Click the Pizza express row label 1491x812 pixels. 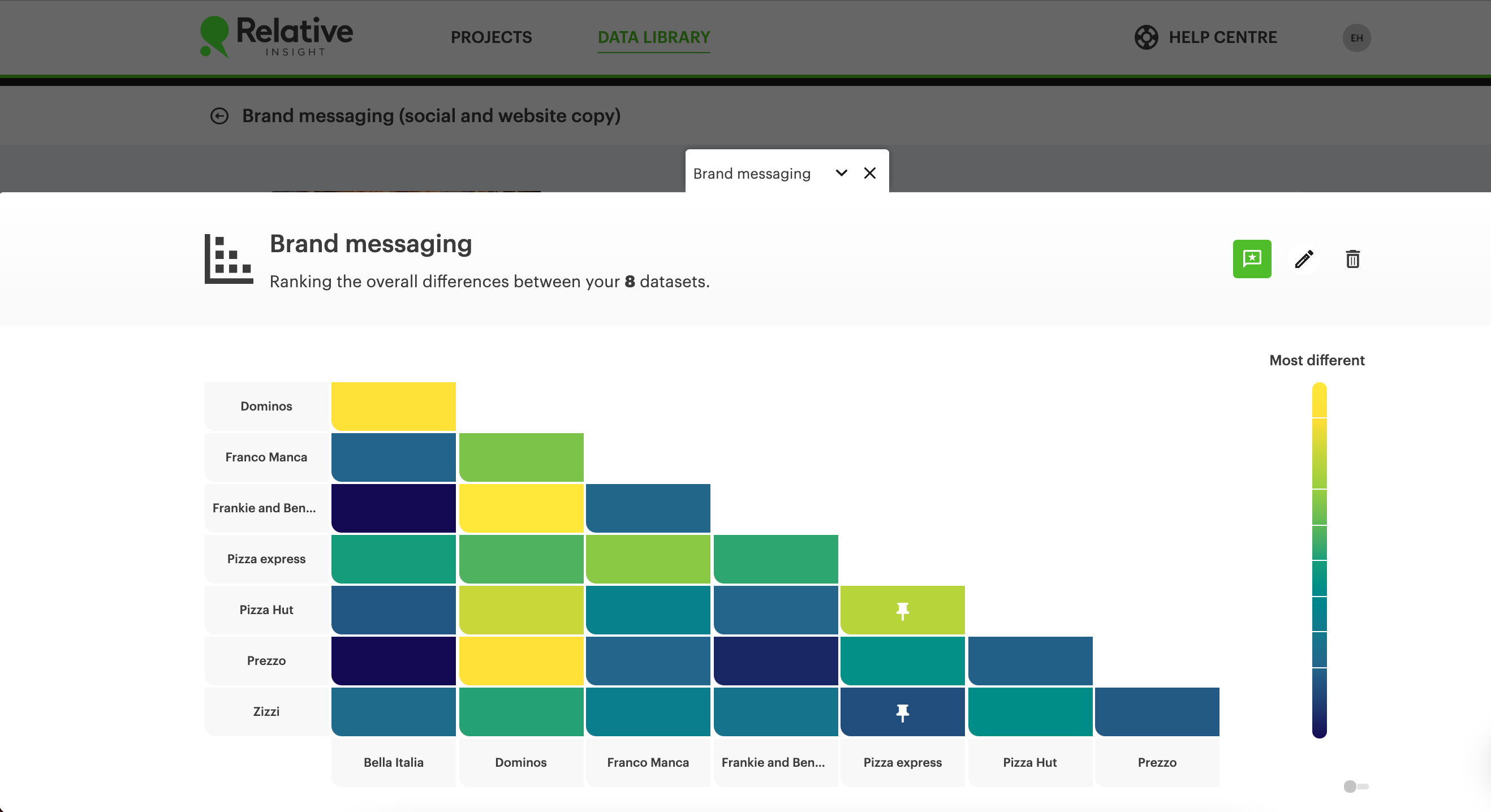pos(266,559)
